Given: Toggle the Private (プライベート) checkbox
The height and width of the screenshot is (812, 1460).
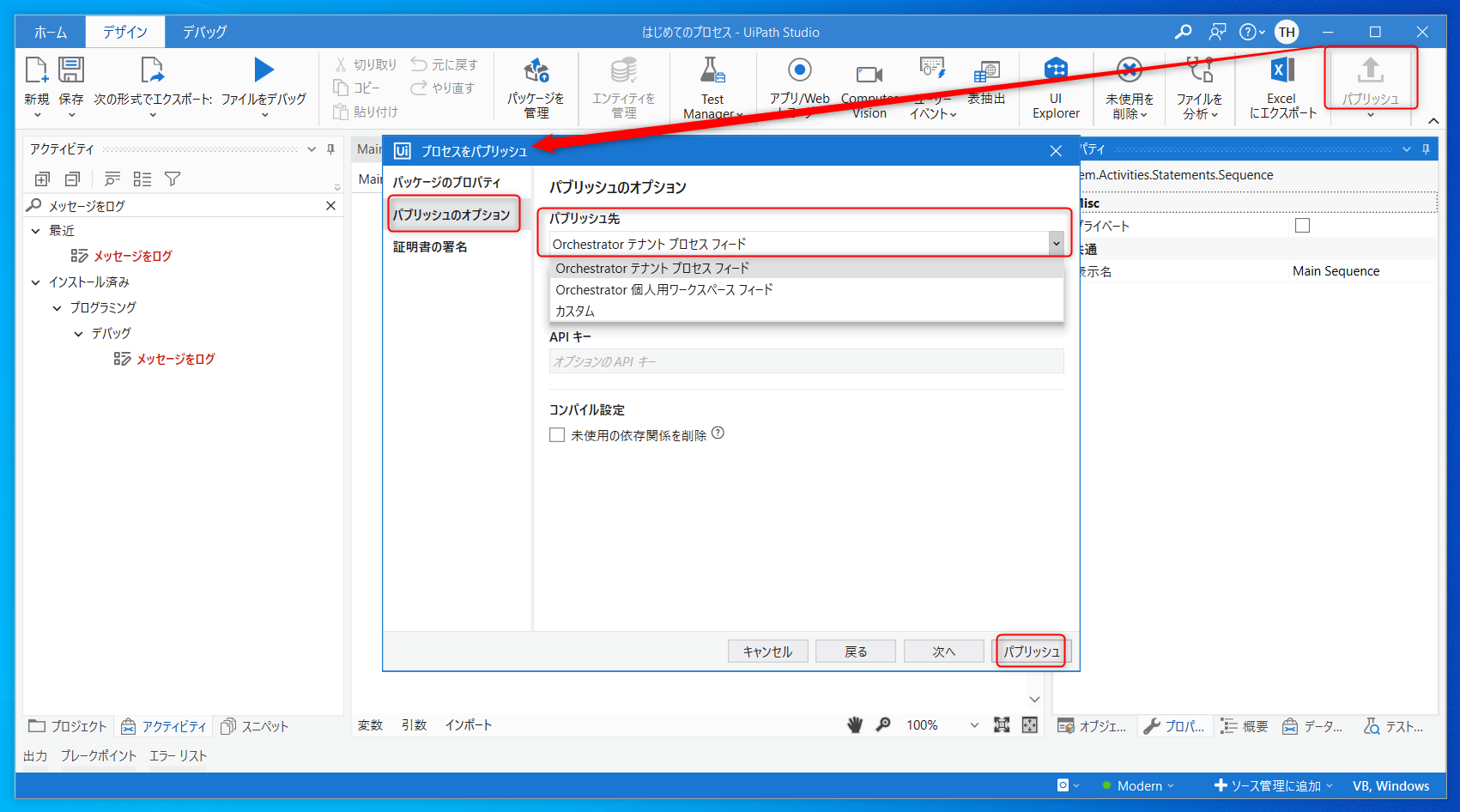Looking at the screenshot, I should [x=1302, y=226].
